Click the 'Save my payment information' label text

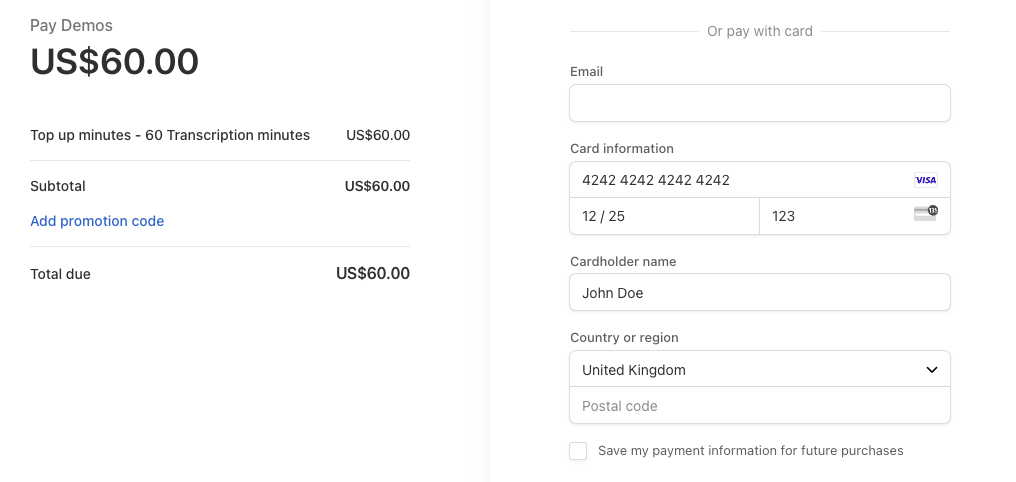point(750,451)
